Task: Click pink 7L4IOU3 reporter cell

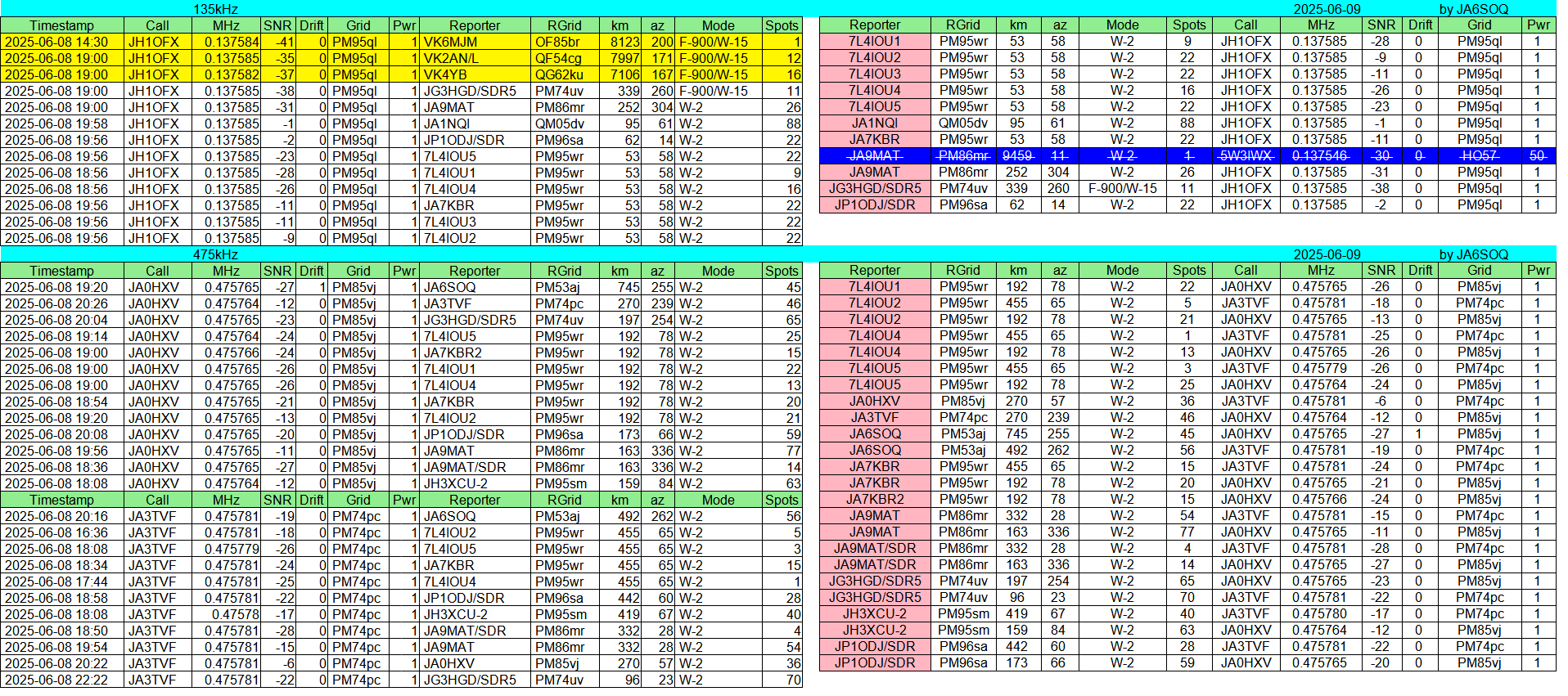Action: tap(875, 74)
